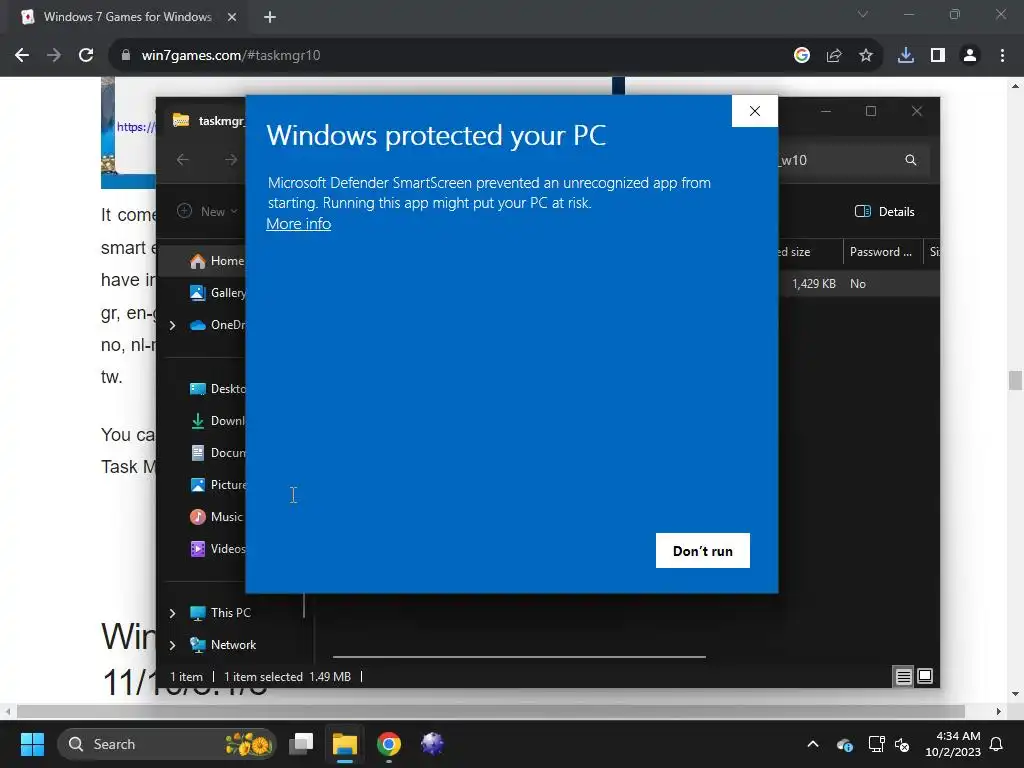Screen dimensions: 1024x768
Task: Click the browser horizontal scrollbar
Action: click(x=490, y=711)
